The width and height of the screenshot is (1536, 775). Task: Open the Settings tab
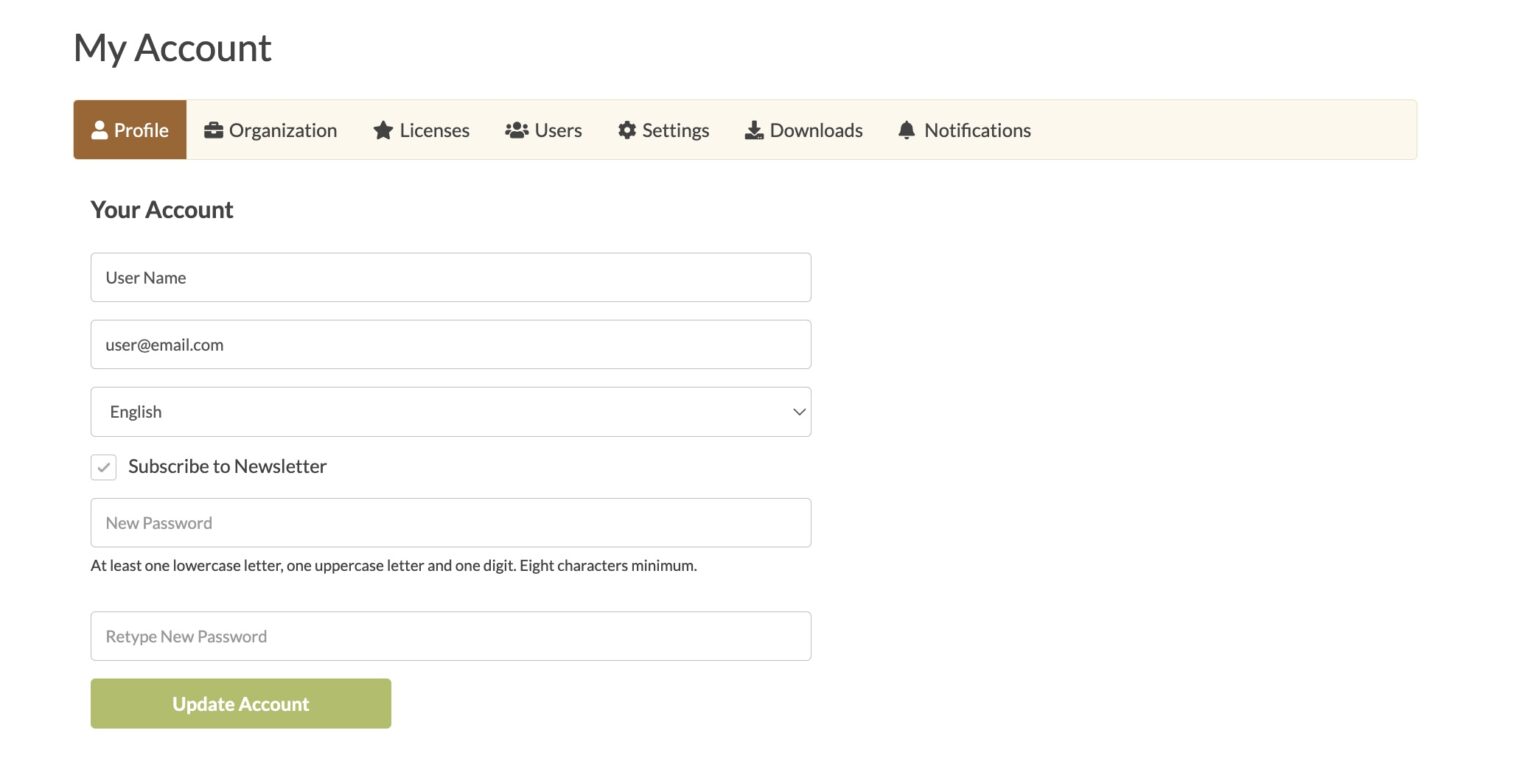coord(663,129)
